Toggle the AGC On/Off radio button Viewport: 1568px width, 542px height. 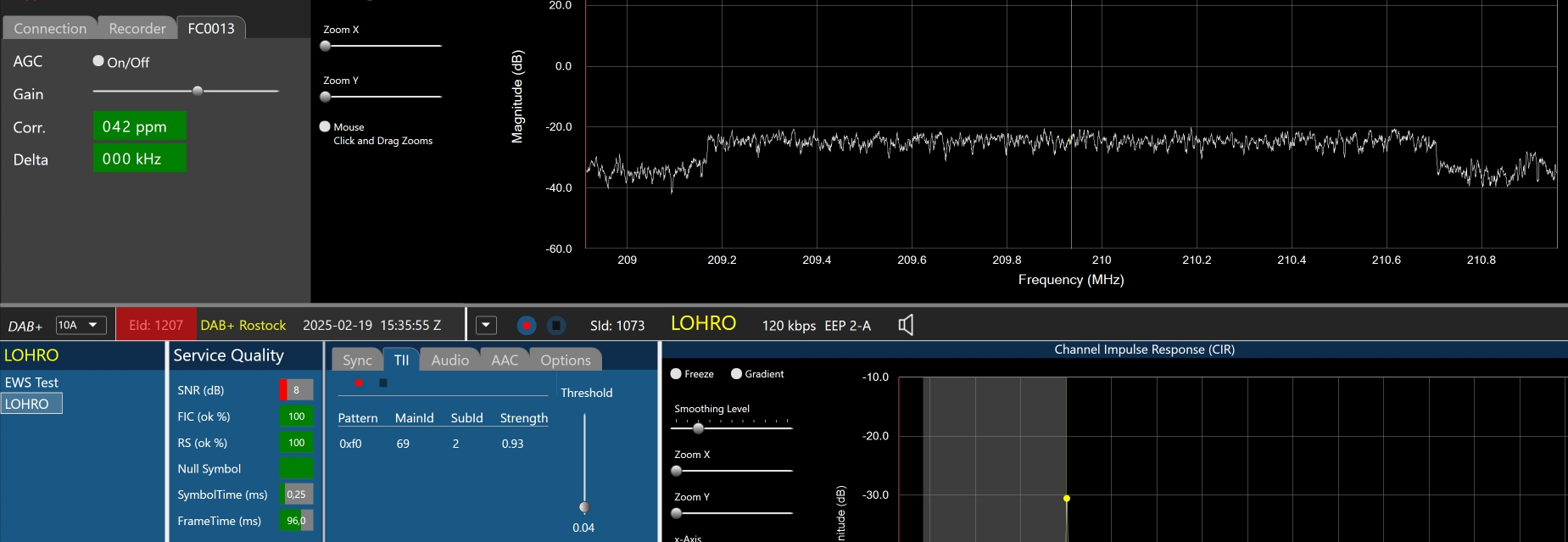[98, 61]
